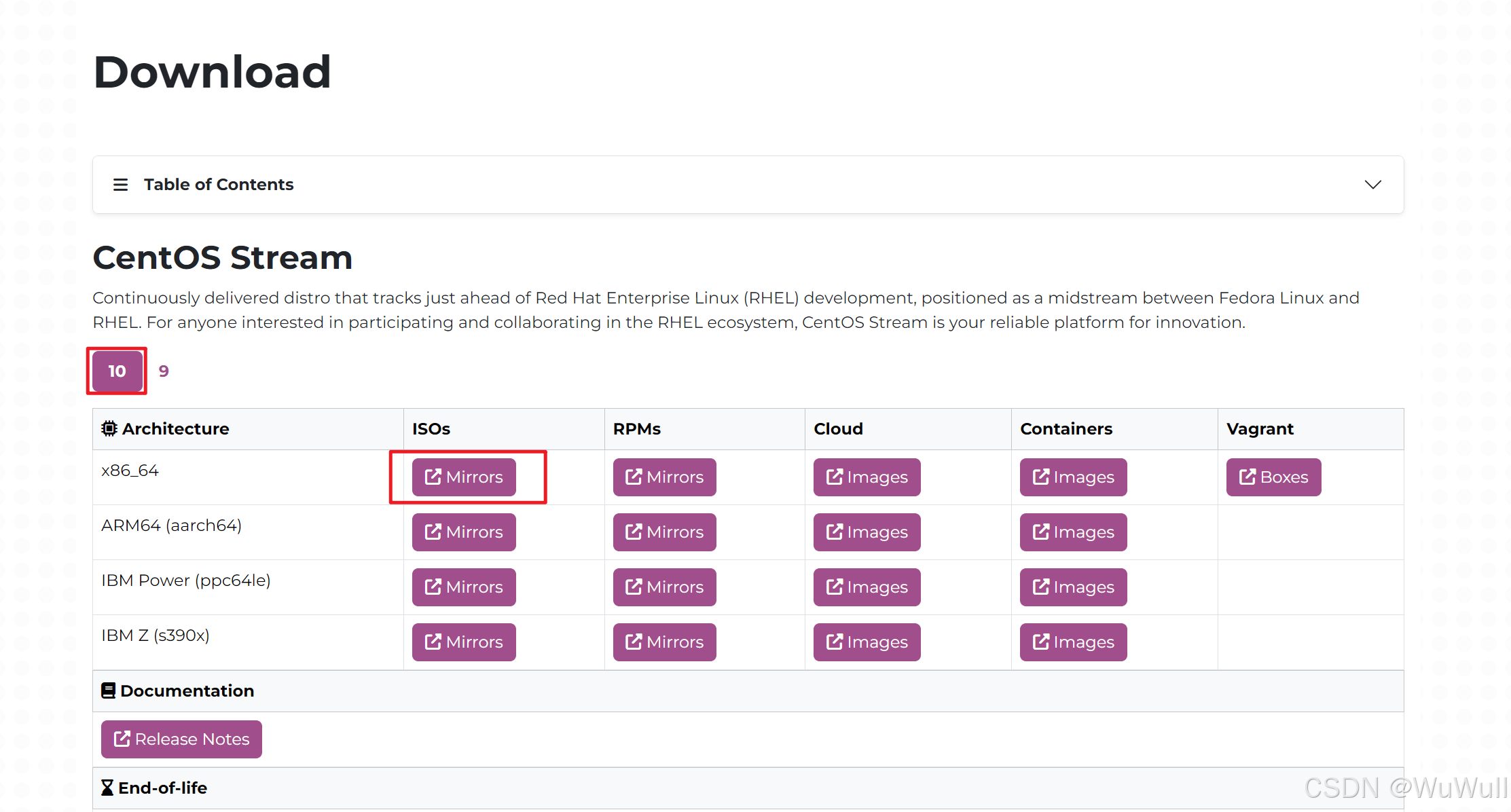Switch to CentOS Stream 9 tab
This screenshot has width=1511, height=812.
tap(164, 371)
